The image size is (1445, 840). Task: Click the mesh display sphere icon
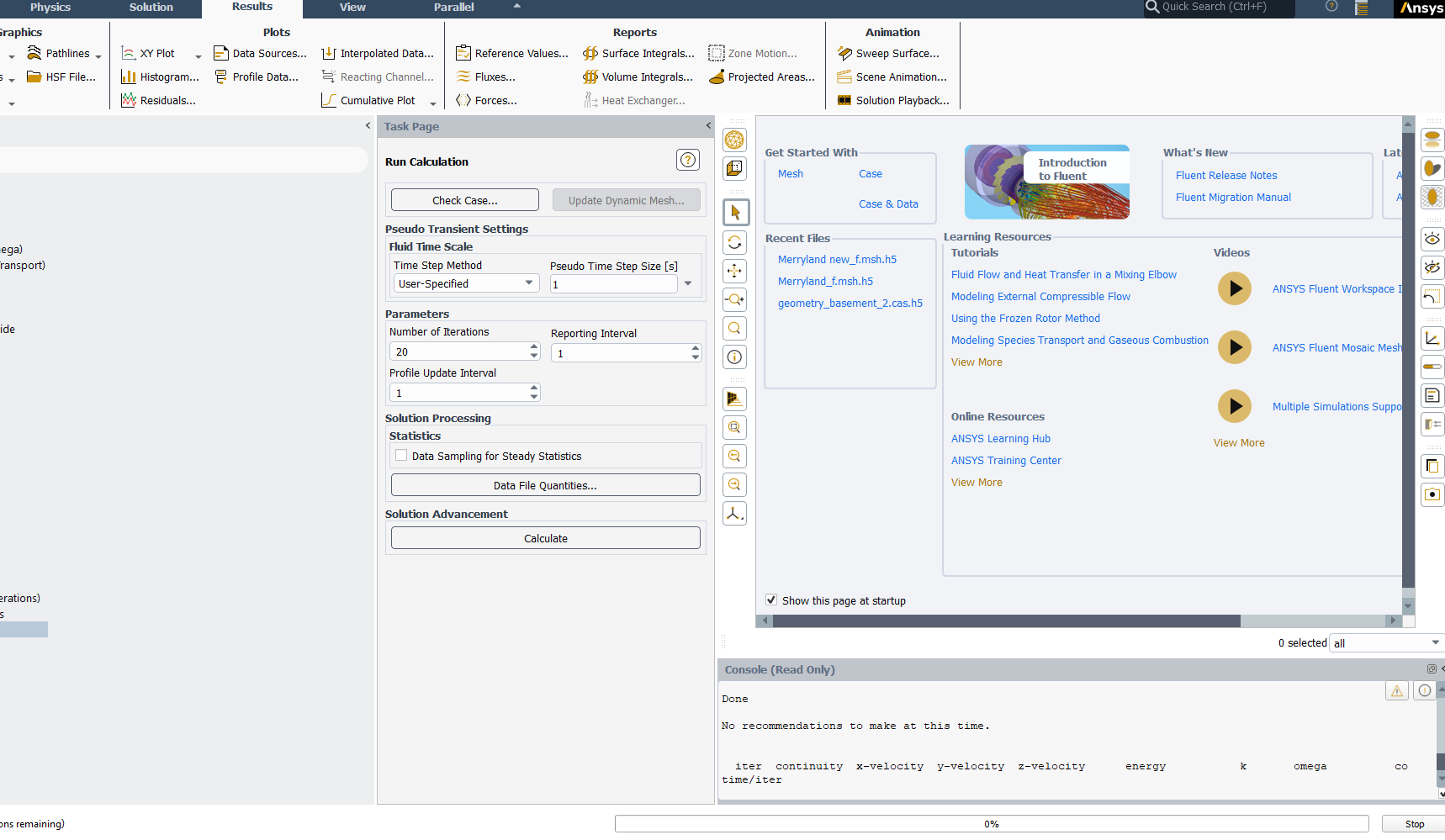tap(734, 140)
